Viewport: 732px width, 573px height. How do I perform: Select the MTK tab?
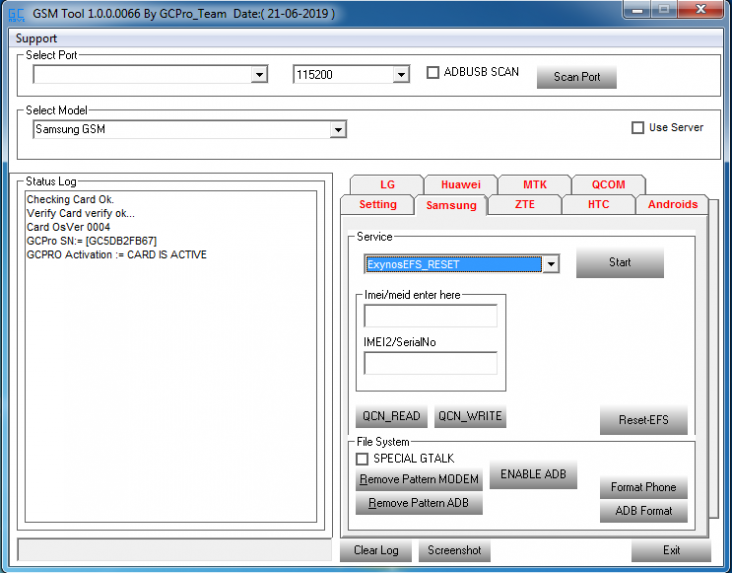[x=535, y=184]
